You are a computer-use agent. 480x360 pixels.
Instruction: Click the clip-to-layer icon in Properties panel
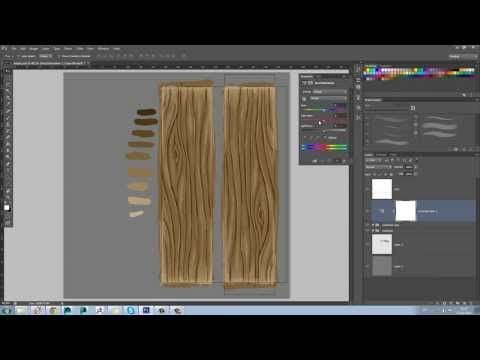pyautogui.click(x=315, y=161)
